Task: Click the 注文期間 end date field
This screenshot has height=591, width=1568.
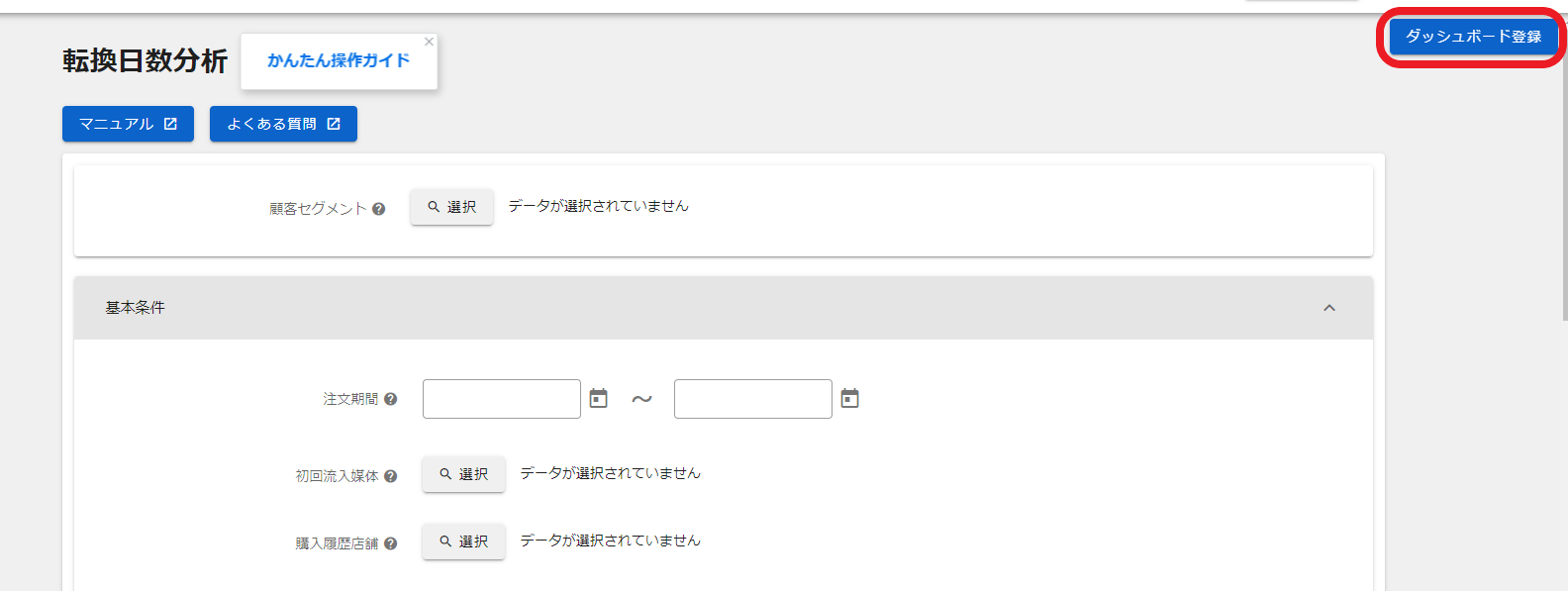Action: point(752,399)
